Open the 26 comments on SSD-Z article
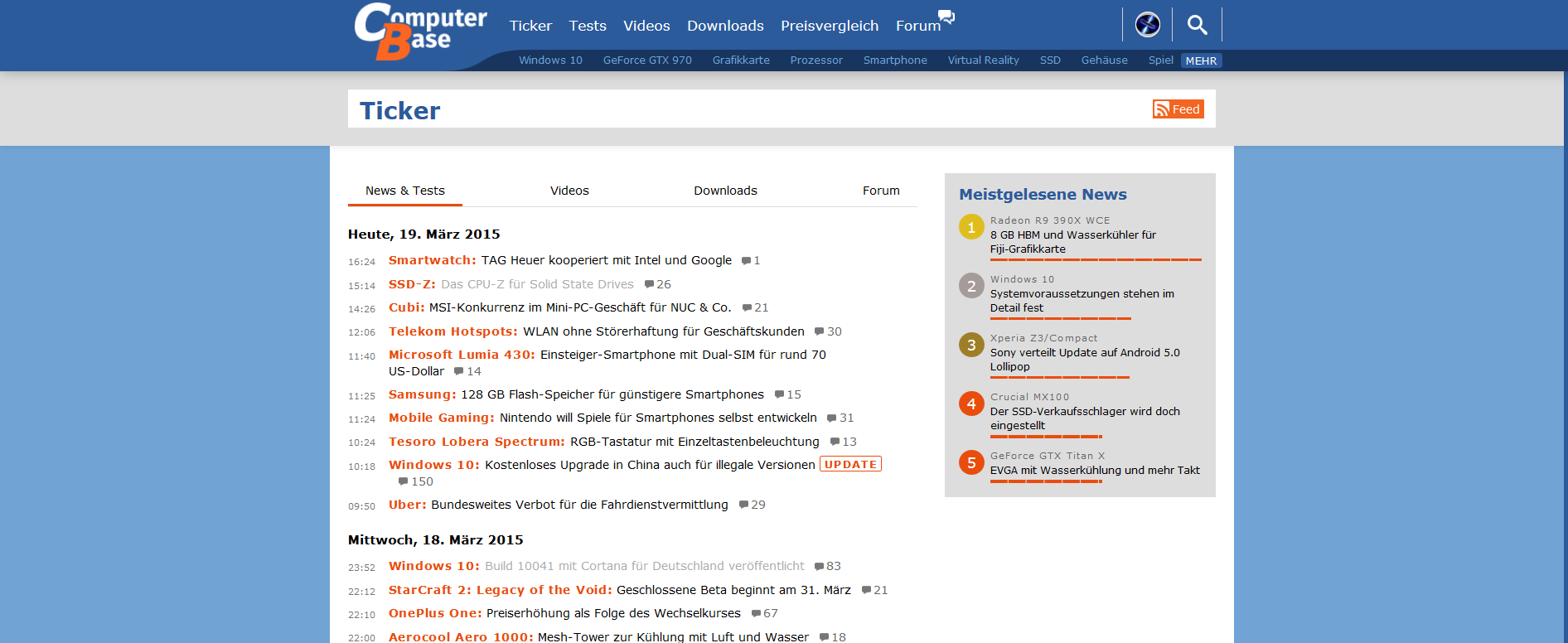Screen dimensions: 1568x643 click(x=658, y=284)
